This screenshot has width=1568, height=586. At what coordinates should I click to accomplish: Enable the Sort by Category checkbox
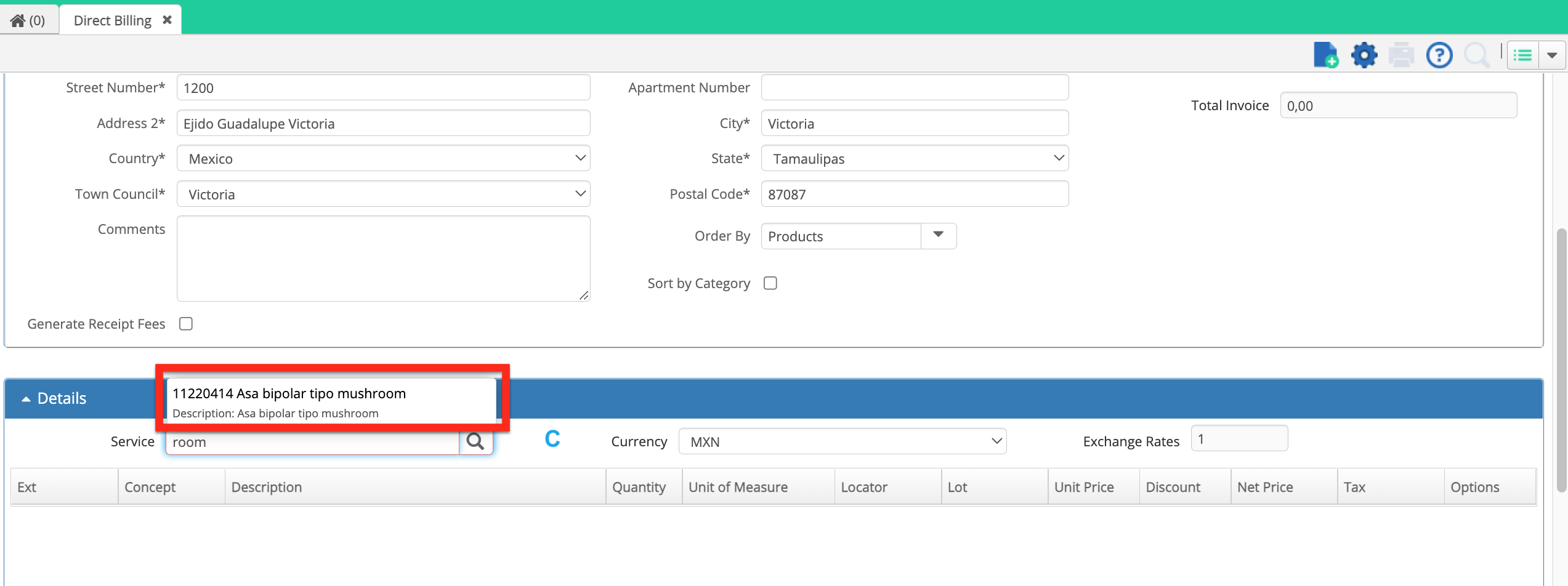[x=770, y=283]
